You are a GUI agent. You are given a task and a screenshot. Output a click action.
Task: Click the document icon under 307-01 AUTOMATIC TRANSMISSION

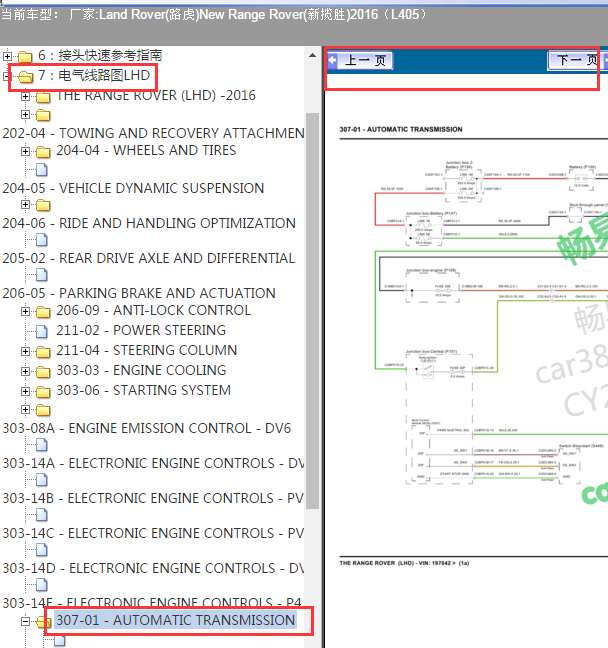(60, 641)
